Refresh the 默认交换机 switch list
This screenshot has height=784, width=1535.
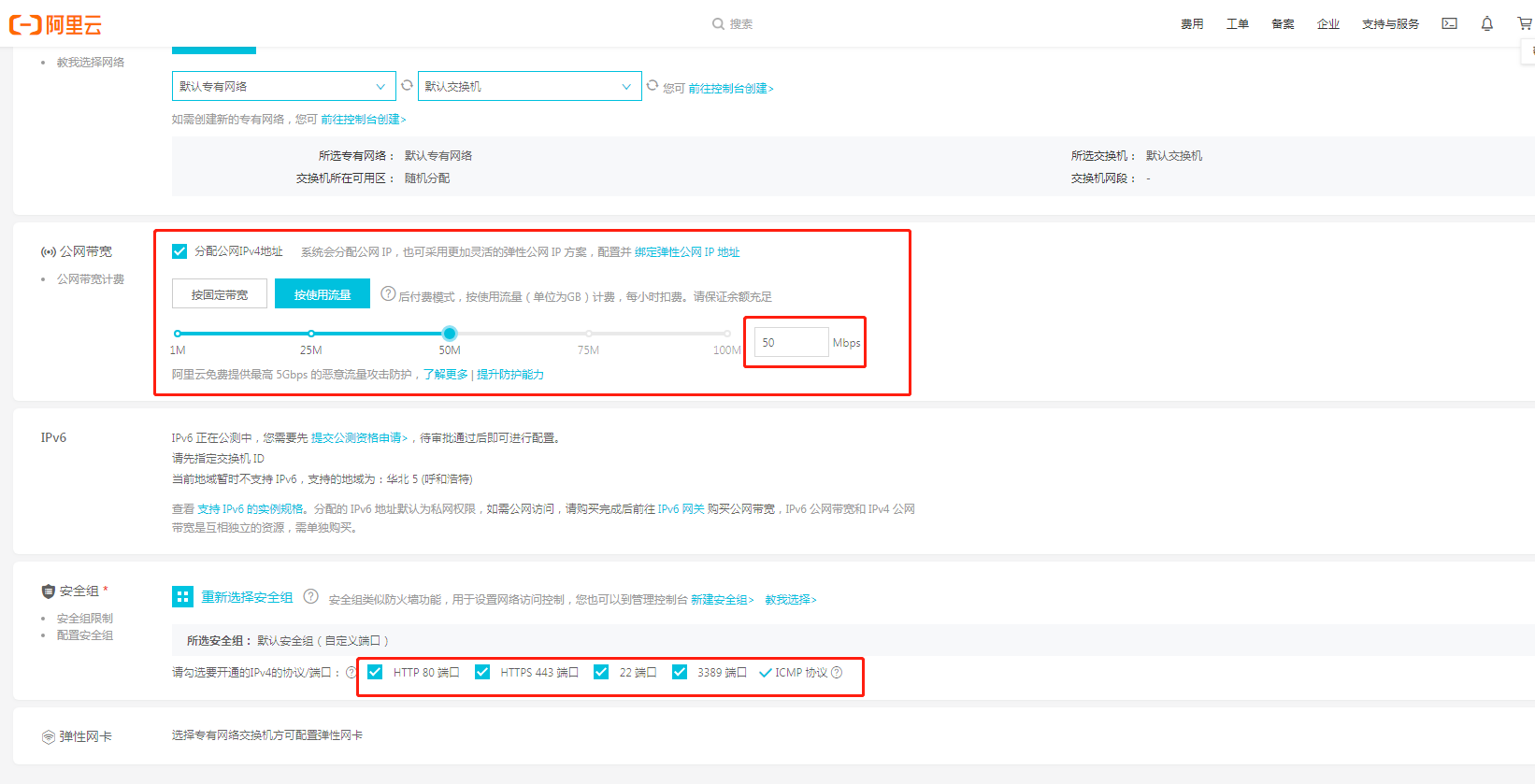pos(653,85)
